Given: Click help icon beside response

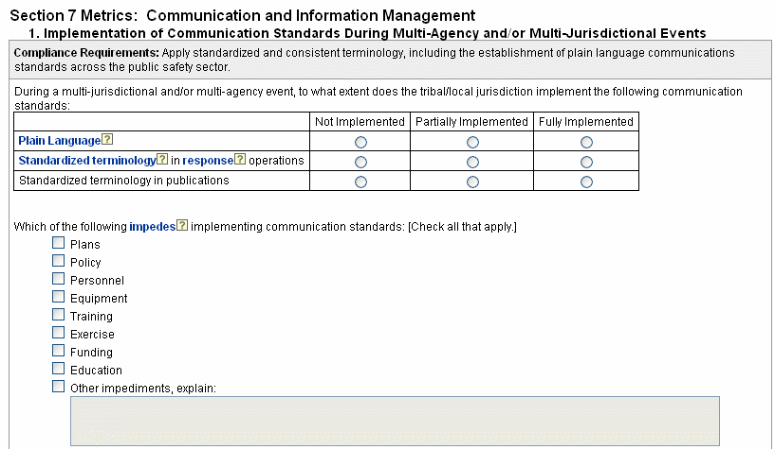Looking at the screenshot, I should tap(240, 160).
